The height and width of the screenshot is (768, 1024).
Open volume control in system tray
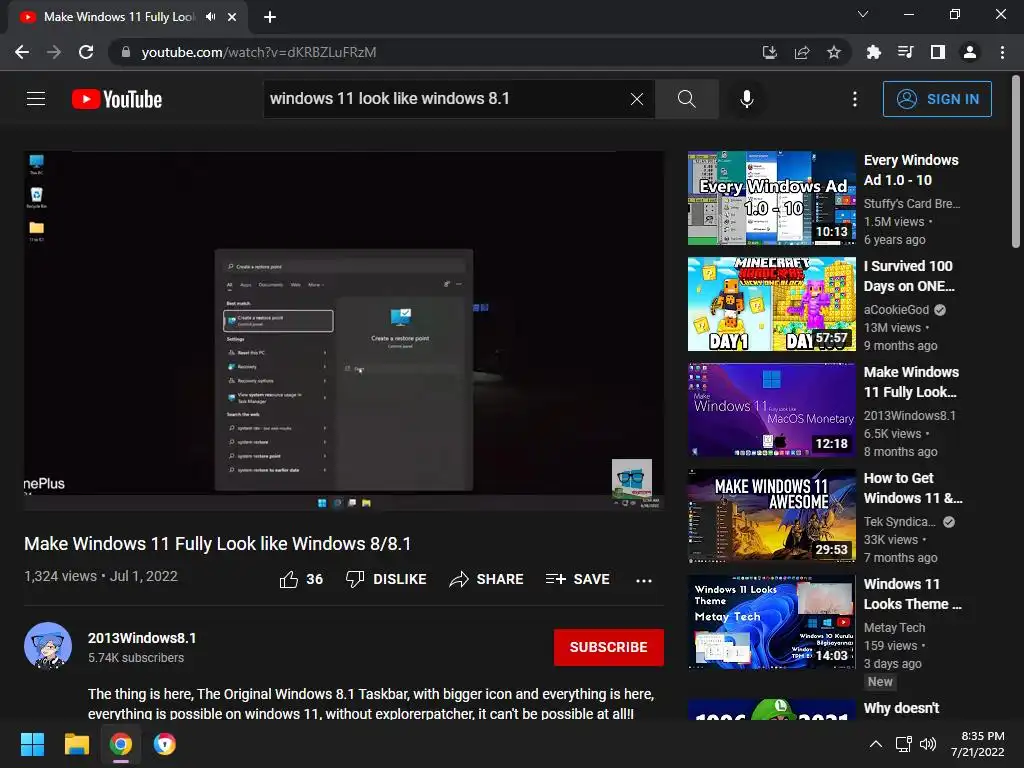[927, 744]
